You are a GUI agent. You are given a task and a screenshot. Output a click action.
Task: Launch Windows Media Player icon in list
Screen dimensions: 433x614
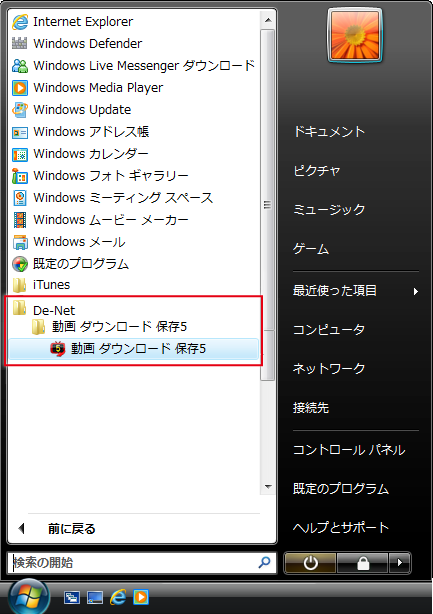[20, 87]
